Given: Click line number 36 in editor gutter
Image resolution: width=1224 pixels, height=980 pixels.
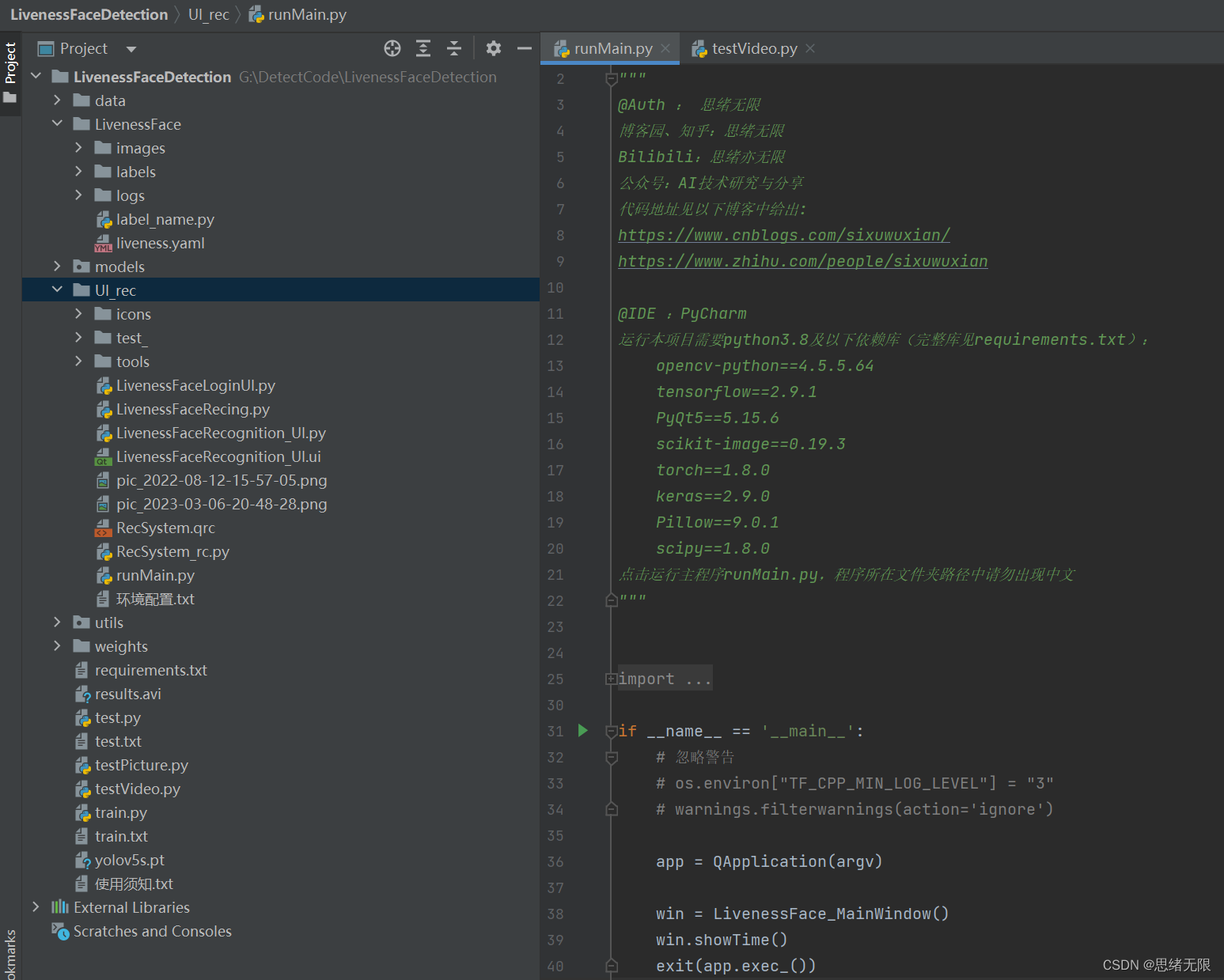Looking at the screenshot, I should (555, 861).
